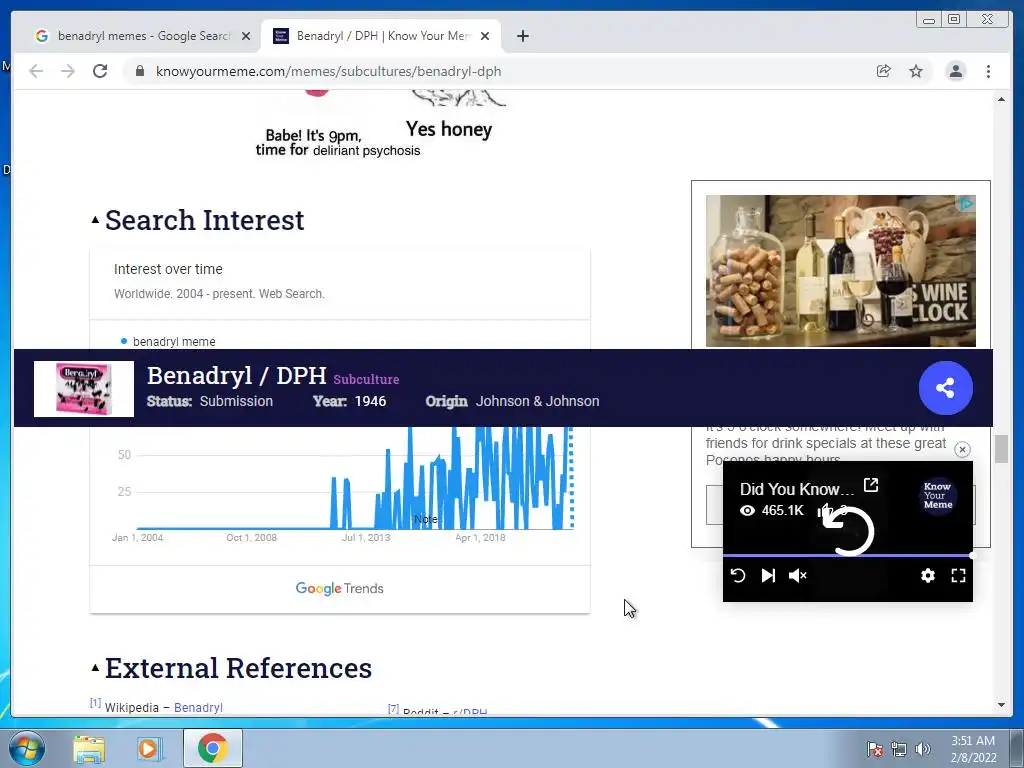Open Action Center flag icon in tray
Viewport: 1024px width, 768px height.
tap(874, 749)
